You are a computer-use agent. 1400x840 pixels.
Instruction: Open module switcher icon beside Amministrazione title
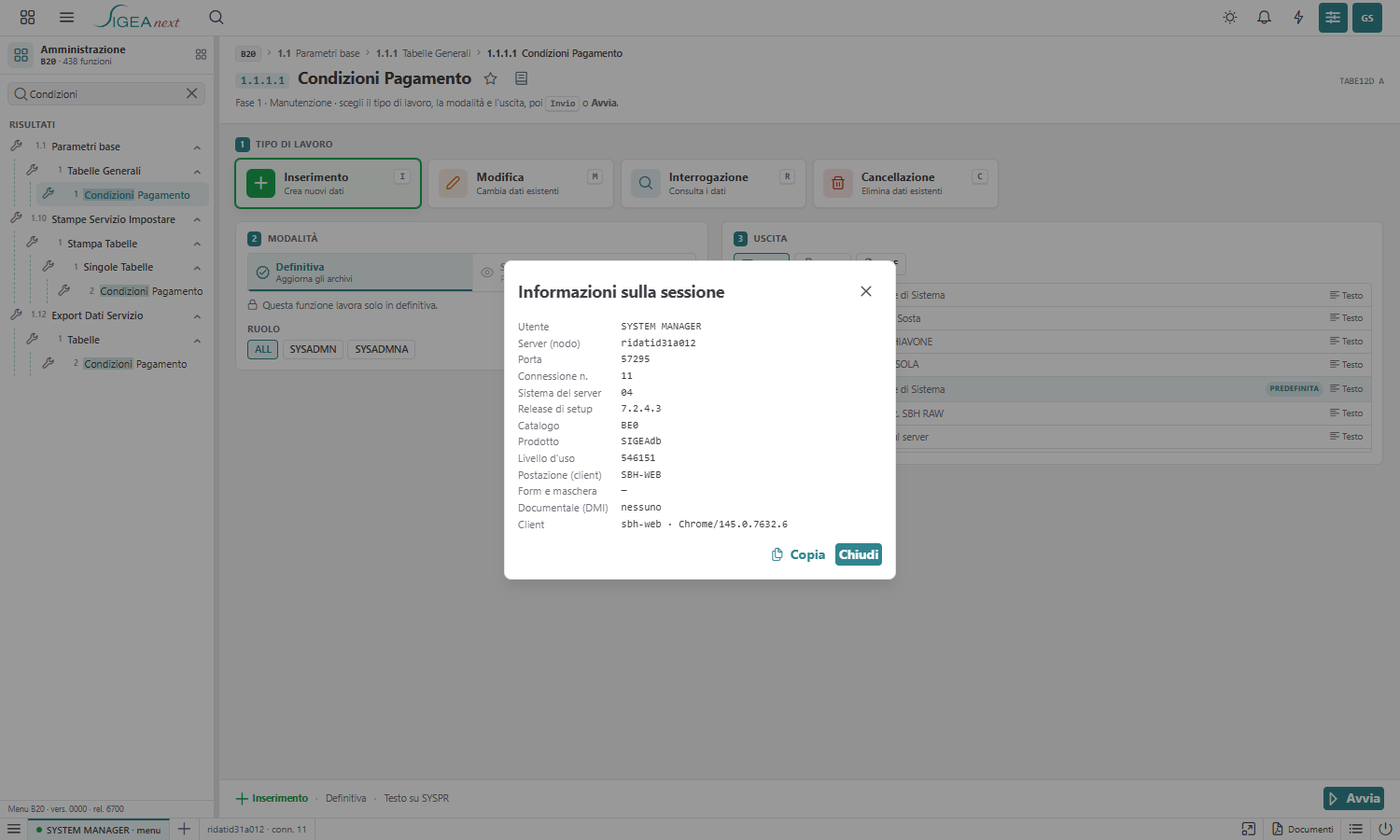[x=201, y=55]
